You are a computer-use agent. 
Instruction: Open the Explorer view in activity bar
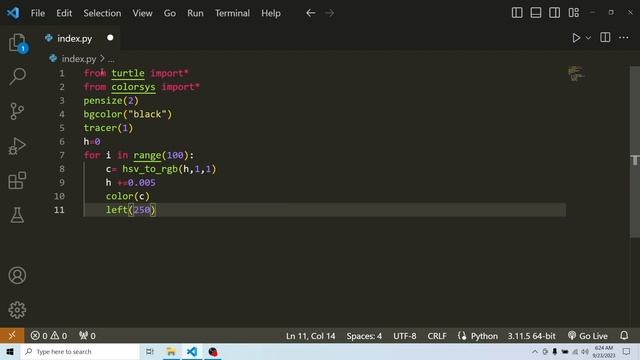[x=17, y=42]
